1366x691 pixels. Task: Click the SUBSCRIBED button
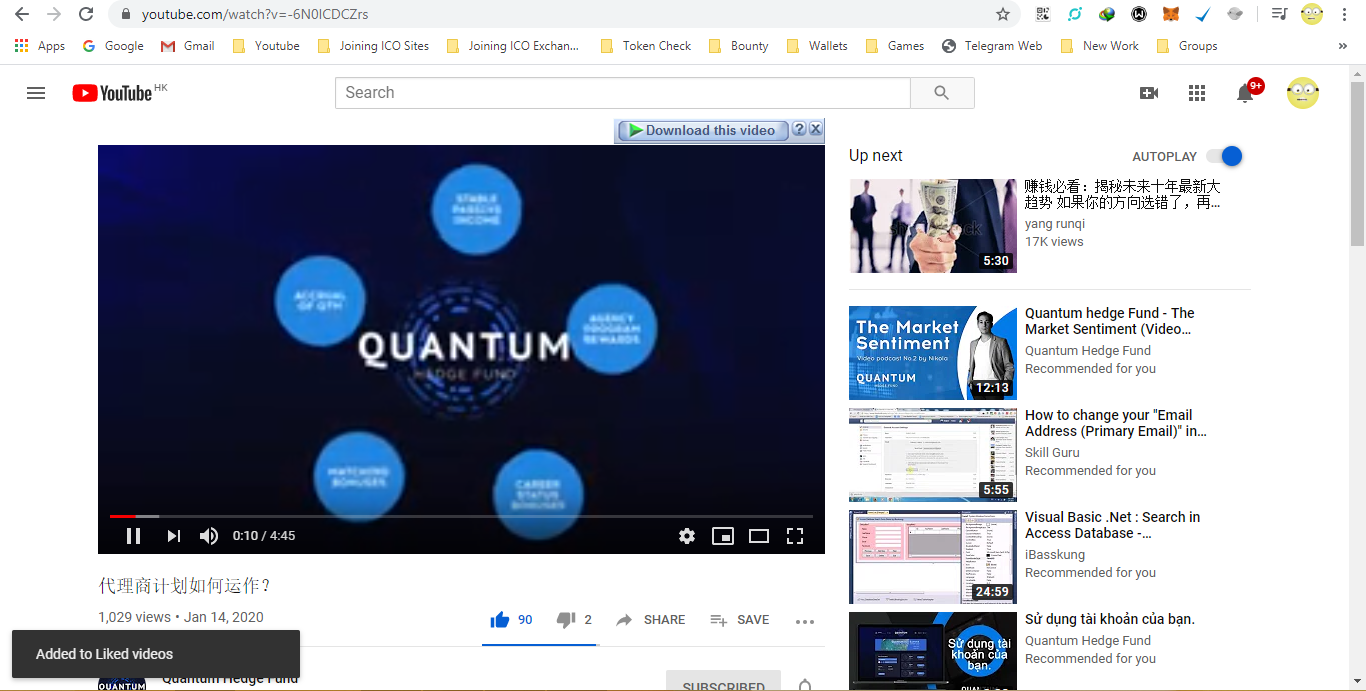(723, 682)
